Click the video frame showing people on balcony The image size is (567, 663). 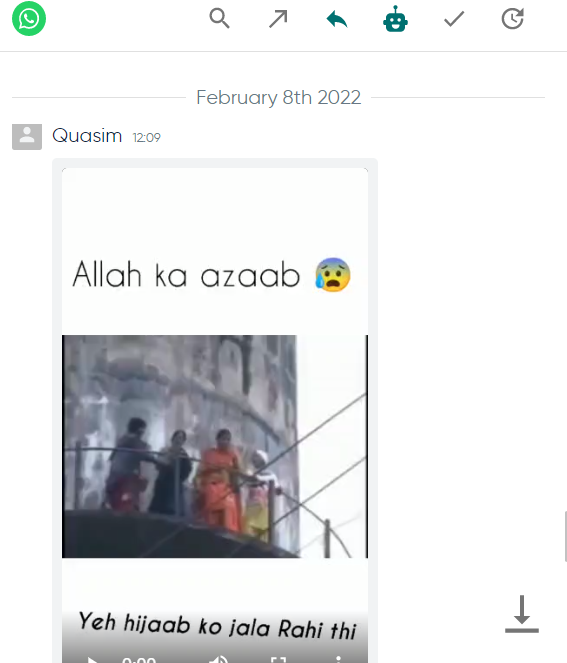215,447
